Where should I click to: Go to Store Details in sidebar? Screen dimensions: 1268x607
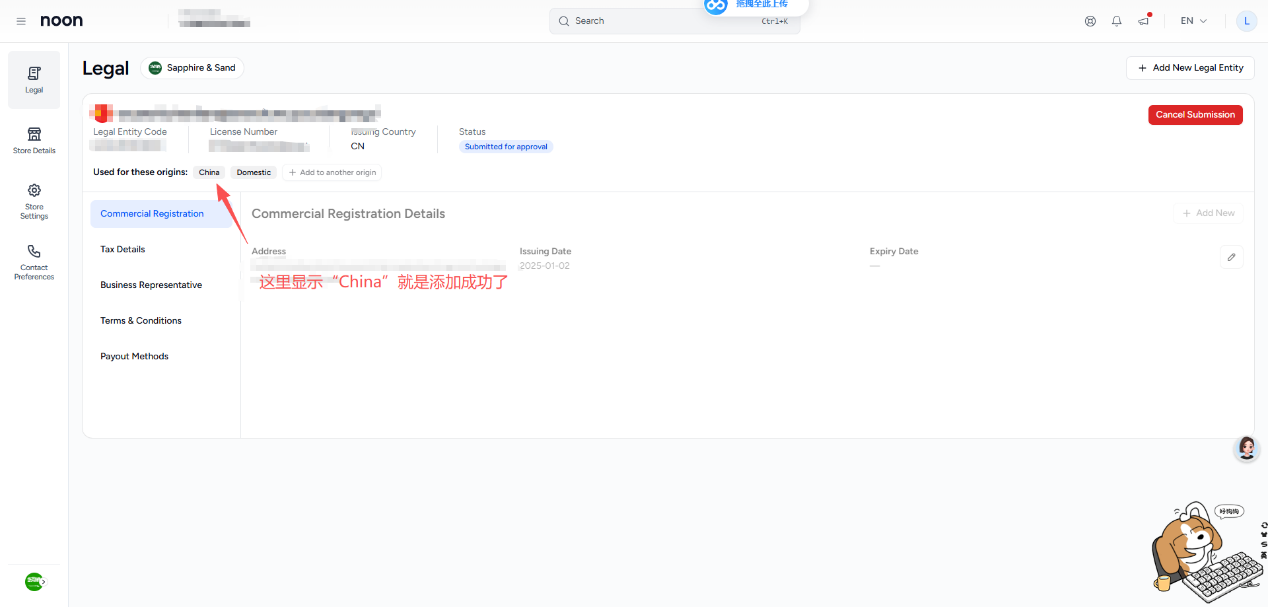(34, 140)
